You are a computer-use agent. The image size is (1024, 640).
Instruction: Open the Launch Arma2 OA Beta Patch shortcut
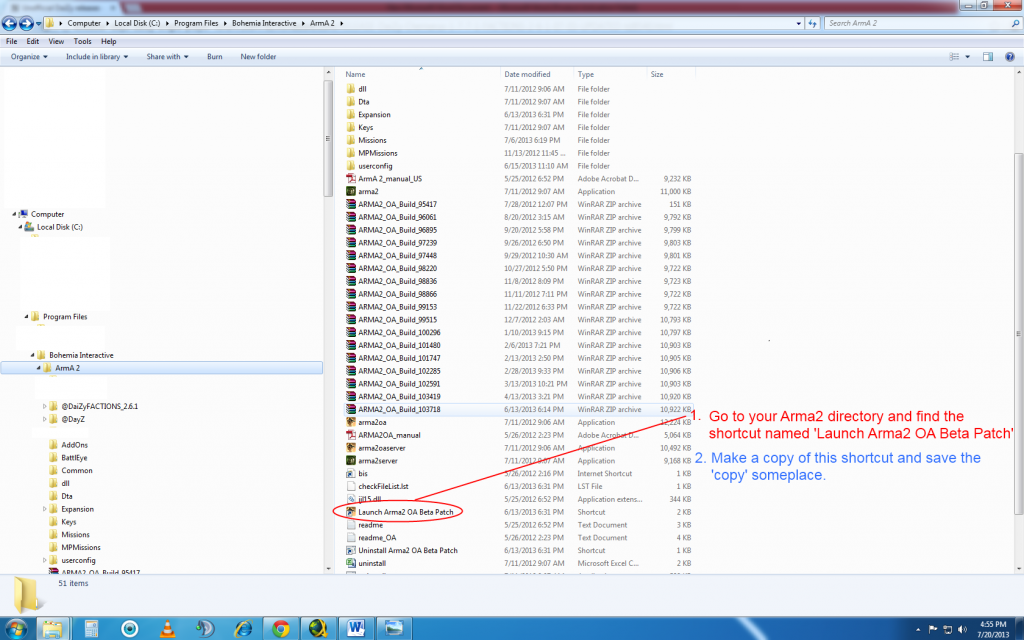[x=404, y=511]
